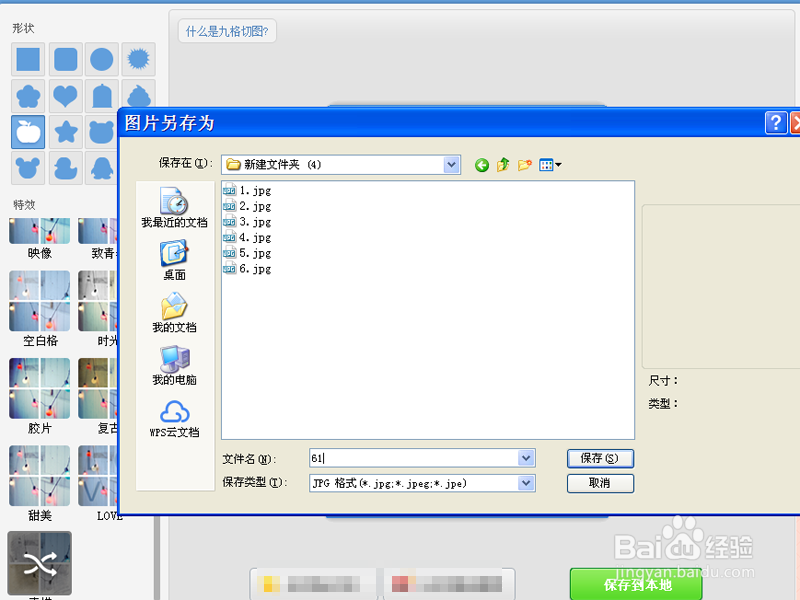This screenshot has width=800, height=600.
Task: Expand the 保存在 folder dropdown
Action: pos(451,165)
